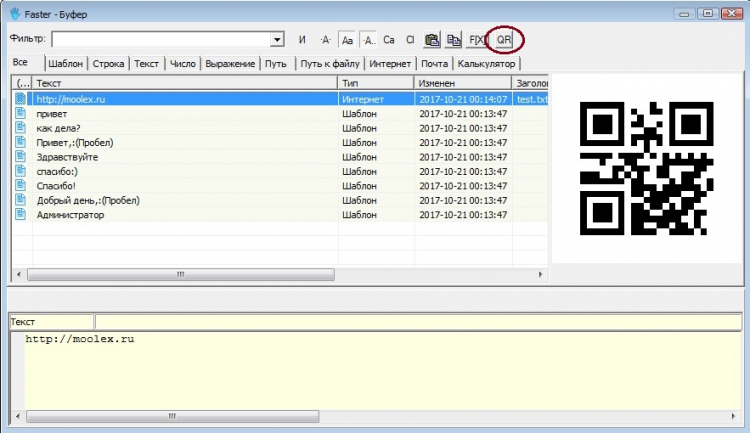Toggle the '·A·' filter option

(x=325, y=40)
